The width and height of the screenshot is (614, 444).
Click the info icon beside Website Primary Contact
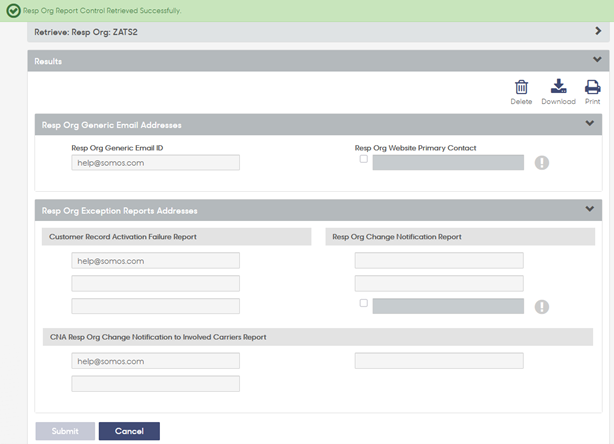coord(542,162)
